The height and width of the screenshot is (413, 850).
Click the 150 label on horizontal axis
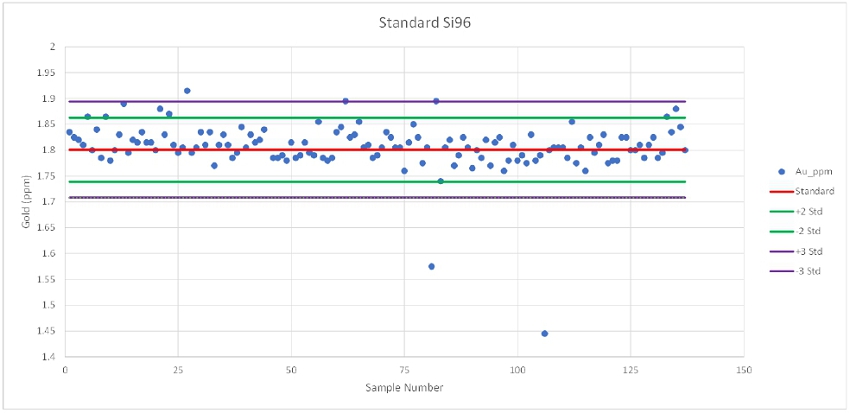click(x=743, y=370)
